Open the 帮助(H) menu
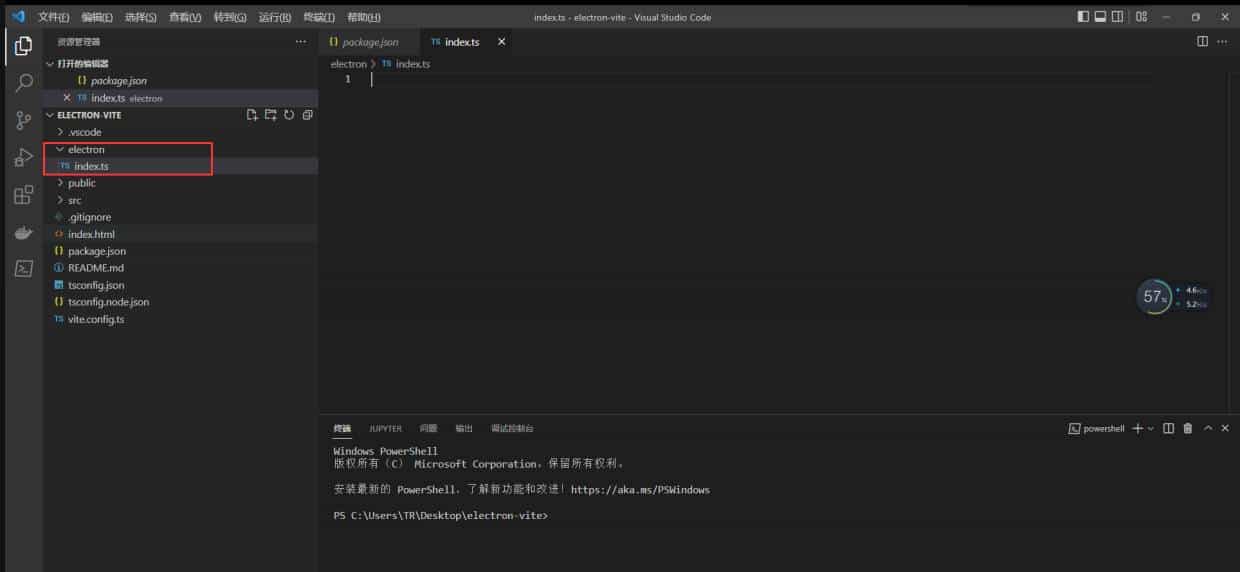The image size is (1240, 572). pyautogui.click(x=363, y=17)
